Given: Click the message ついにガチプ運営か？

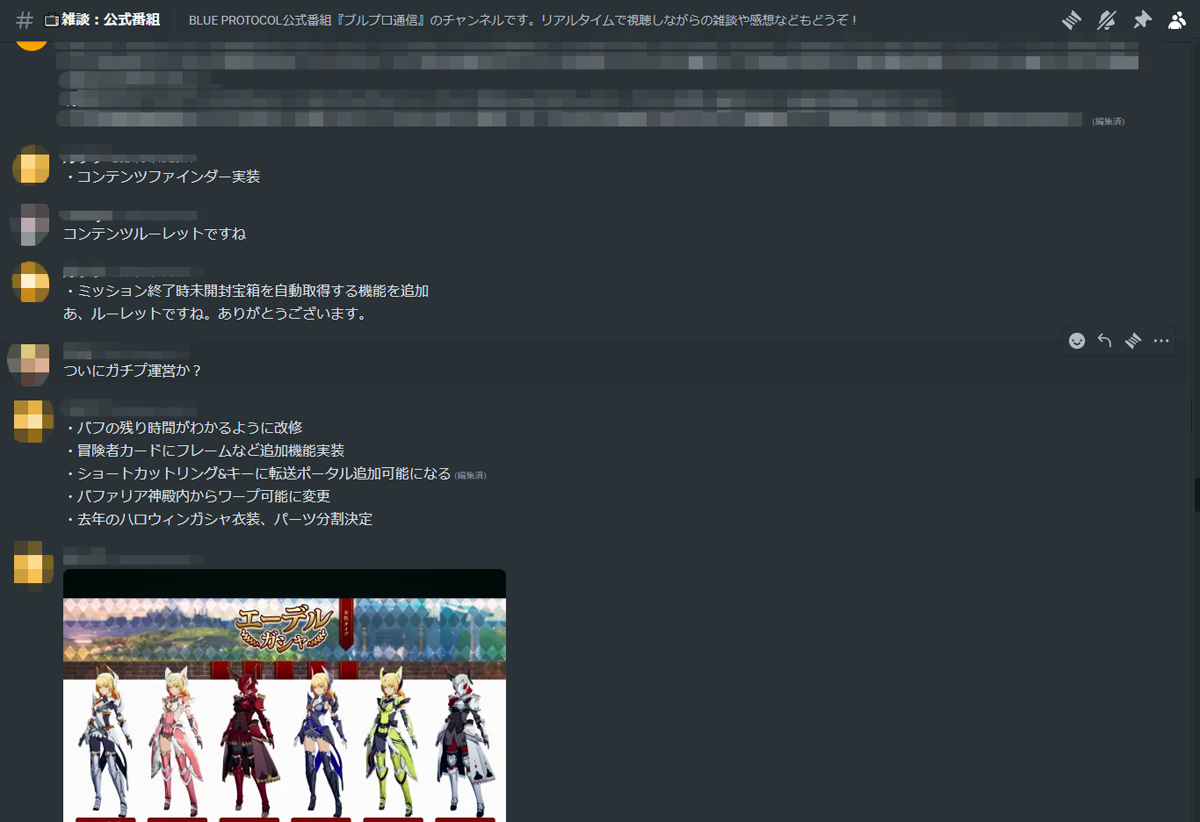Looking at the screenshot, I should coord(133,371).
